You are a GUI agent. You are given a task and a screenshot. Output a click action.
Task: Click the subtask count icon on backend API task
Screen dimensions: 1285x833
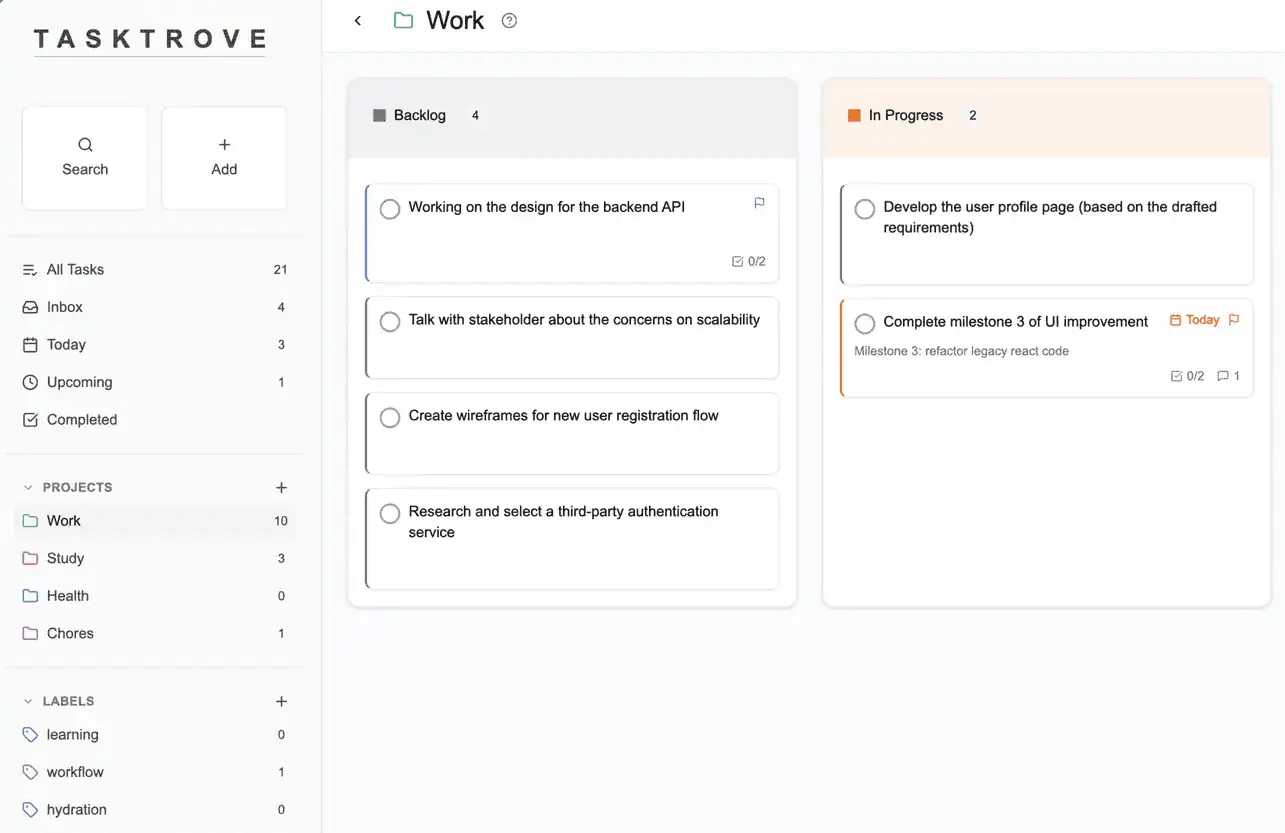(x=738, y=262)
